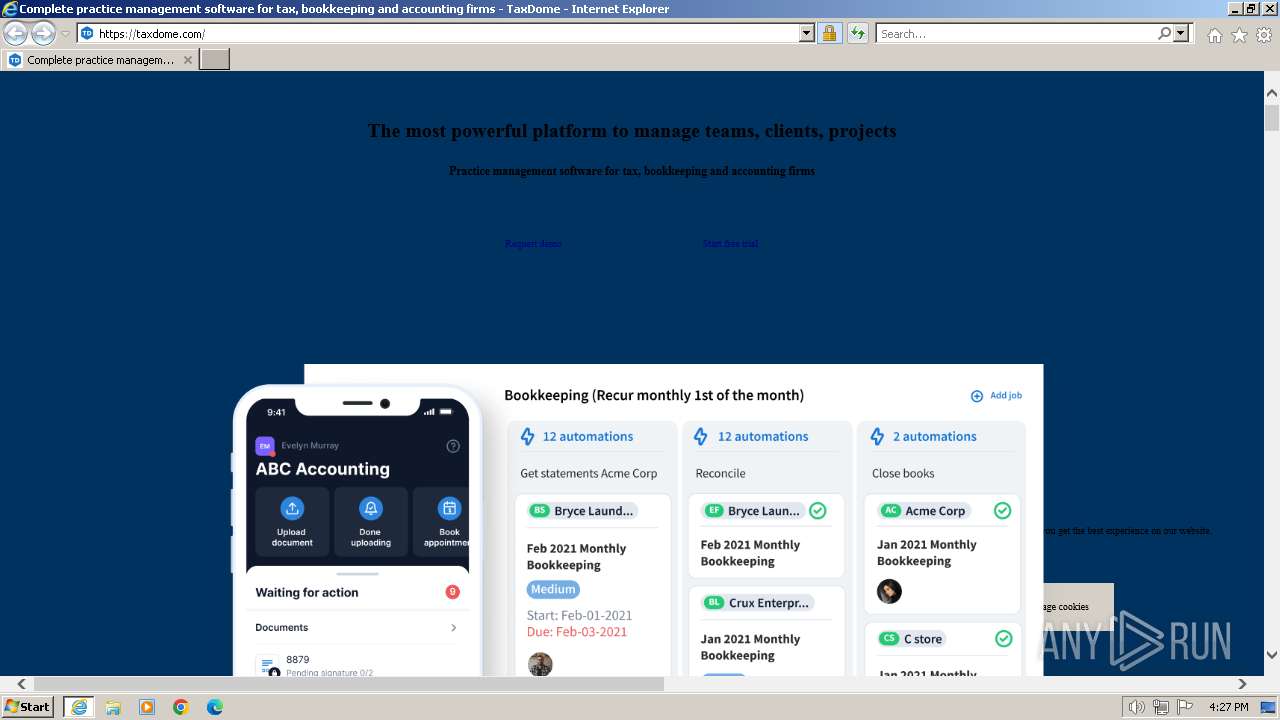Open the Favorites star icon
1280x720 pixels.
pyautogui.click(x=1239, y=35)
